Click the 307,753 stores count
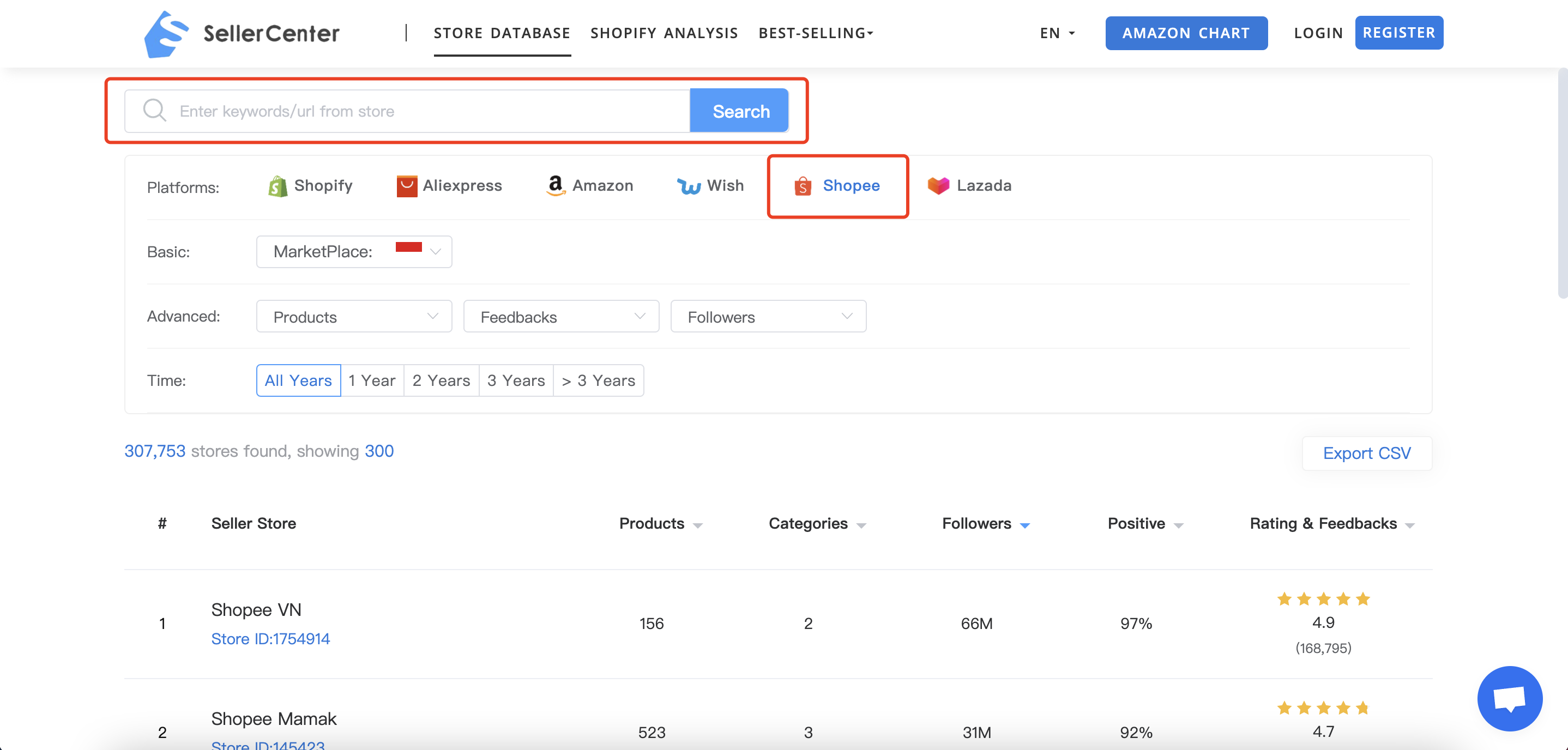The width and height of the screenshot is (1568, 750). coord(155,451)
